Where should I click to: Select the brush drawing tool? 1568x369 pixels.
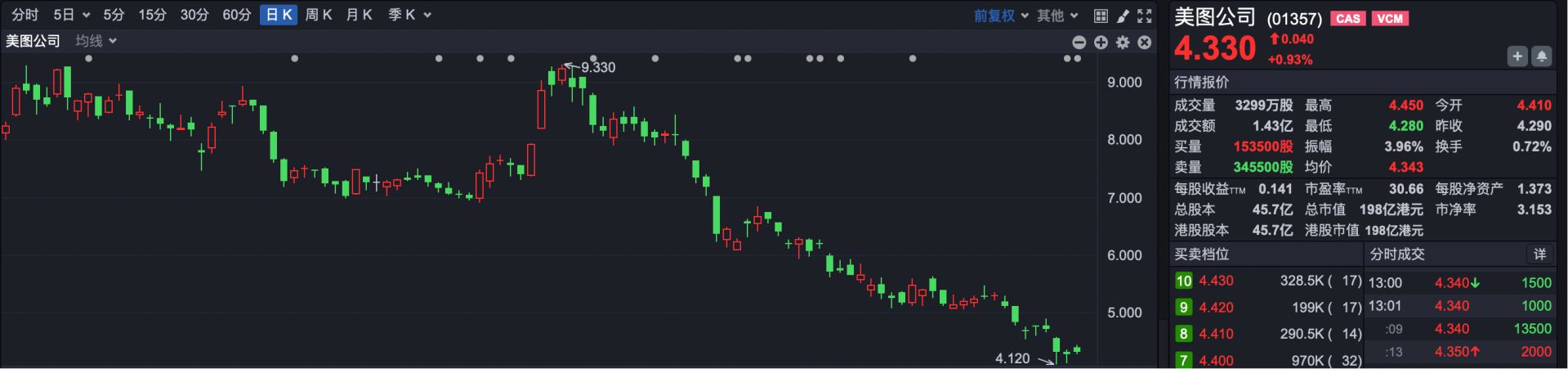coord(1123,16)
